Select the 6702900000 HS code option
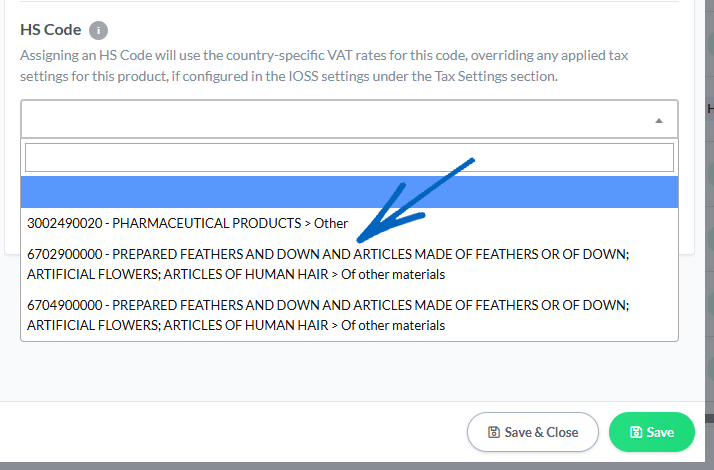Image resolution: width=714 pixels, height=470 pixels. pos(349,264)
